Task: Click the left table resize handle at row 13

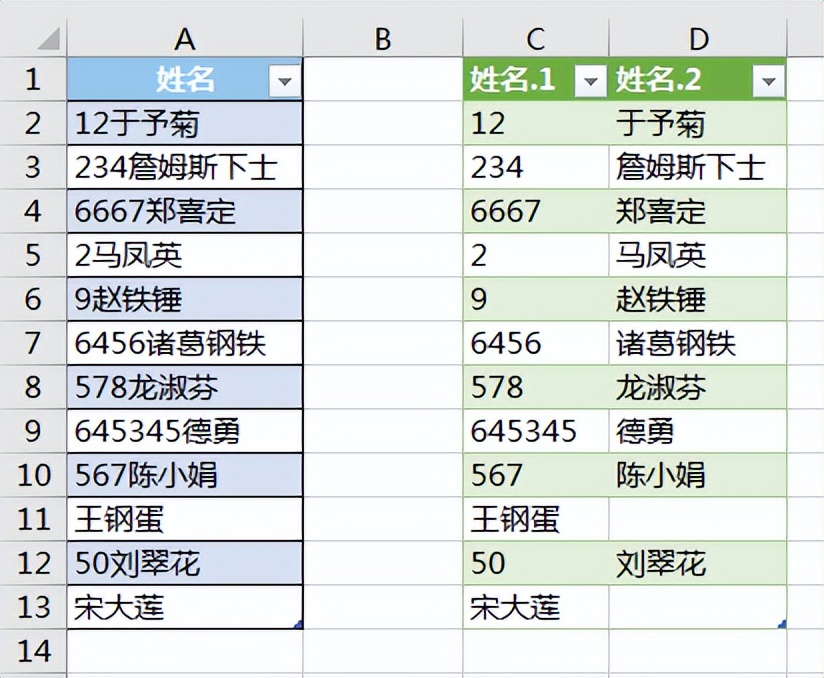Action: [x=298, y=624]
